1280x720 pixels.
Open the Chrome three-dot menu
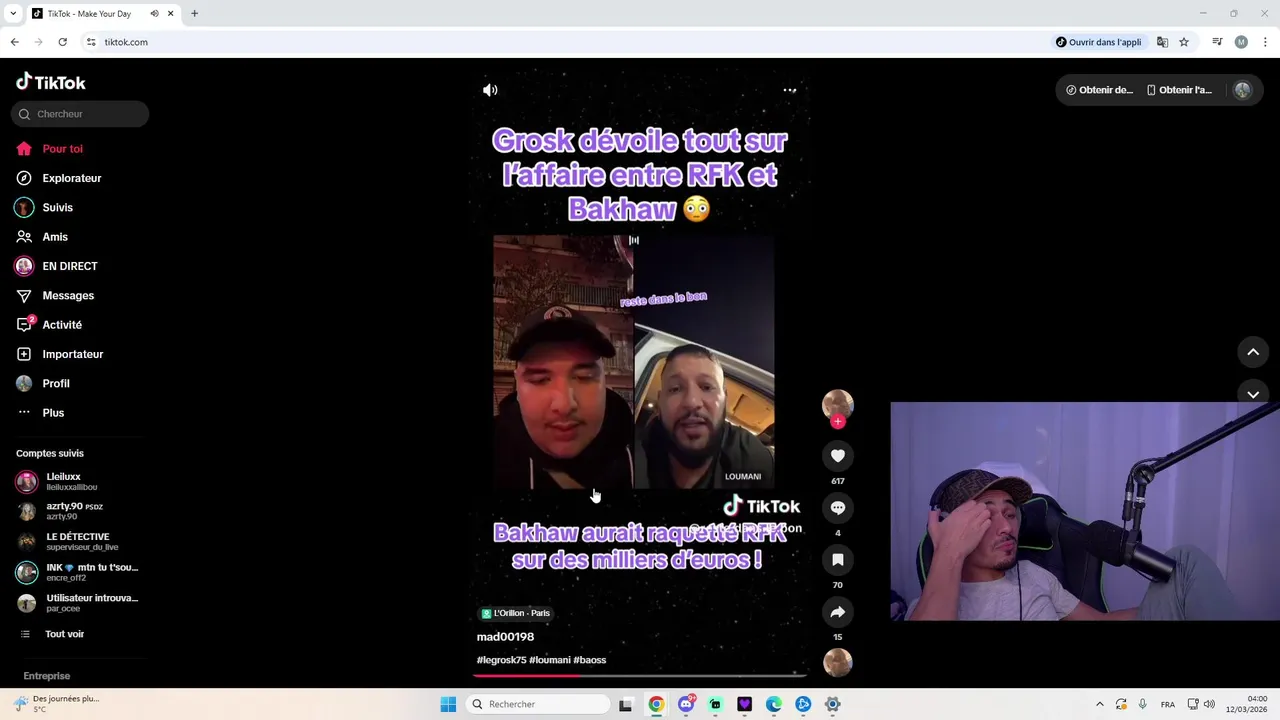click(1265, 42)
